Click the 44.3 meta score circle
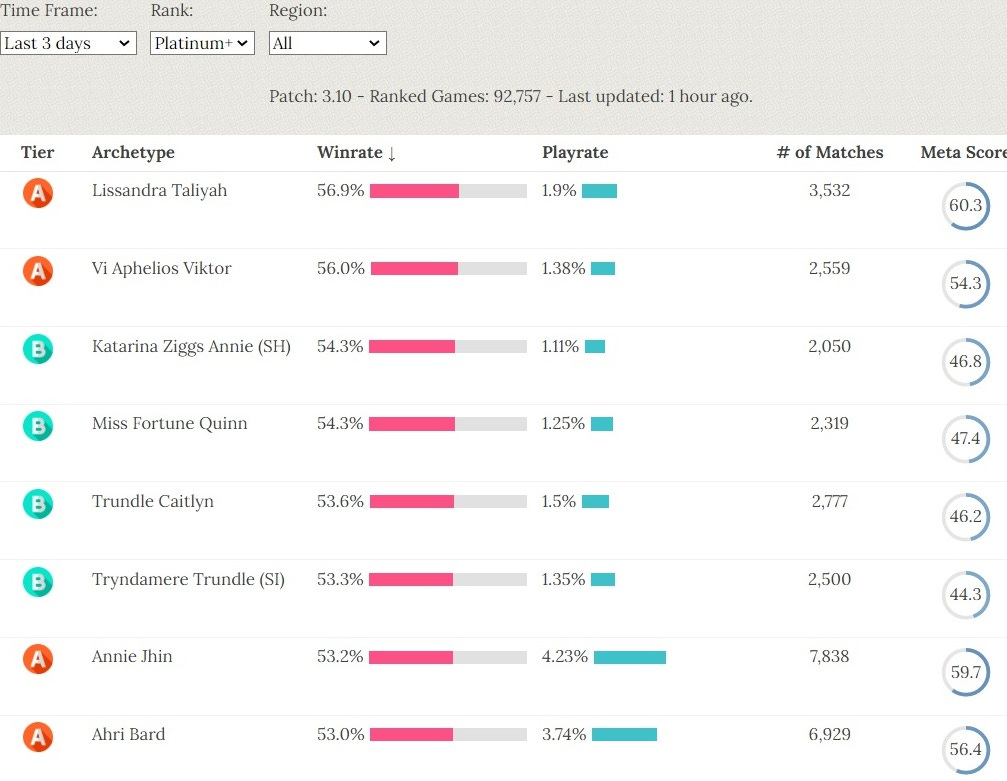The image size is (1007, 781). [966, 595]
